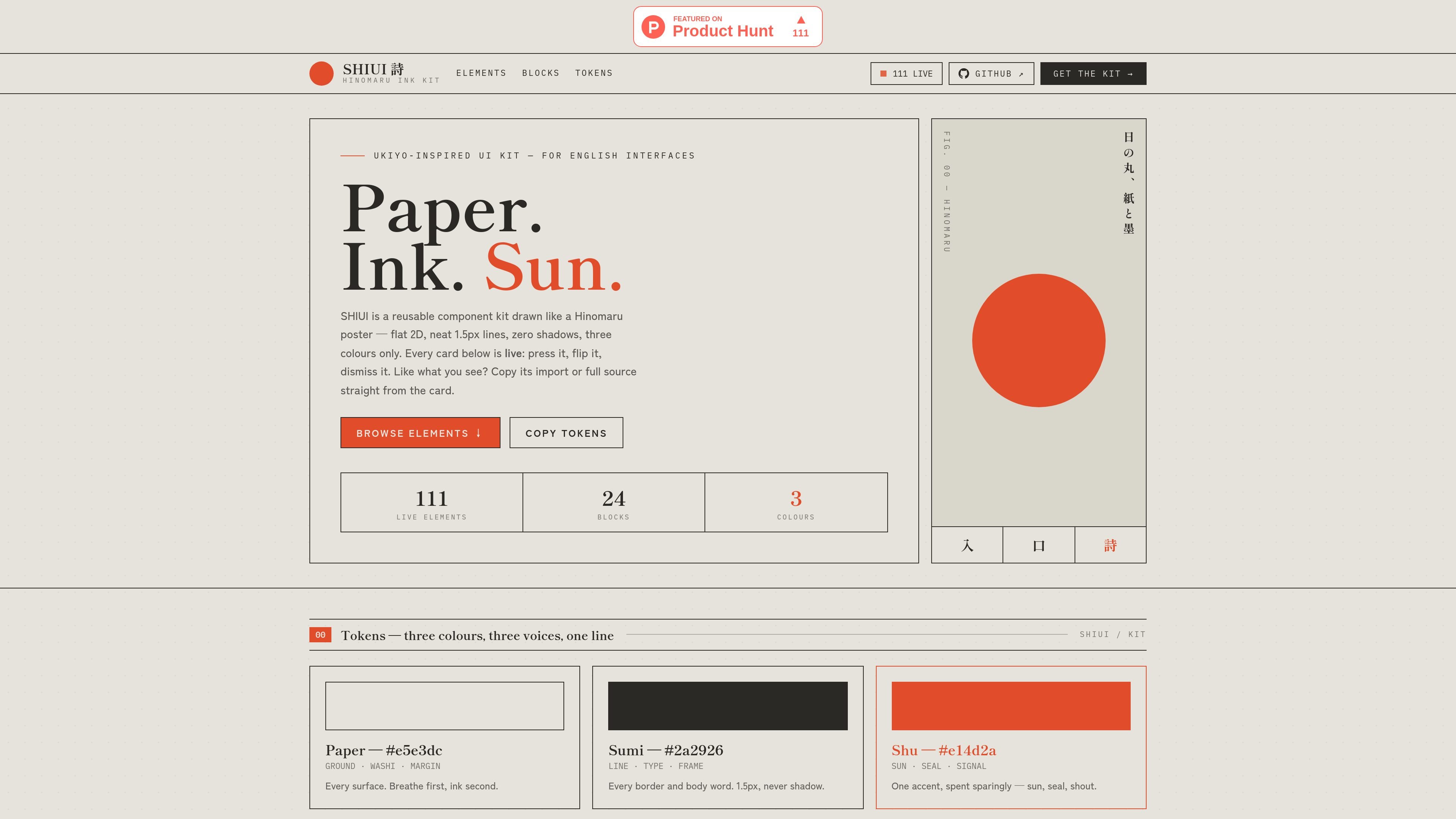Click the large red Hinomaru sun circle
The height and width of the screenshot is (819, 1456).
click(x=1038, y=340)
